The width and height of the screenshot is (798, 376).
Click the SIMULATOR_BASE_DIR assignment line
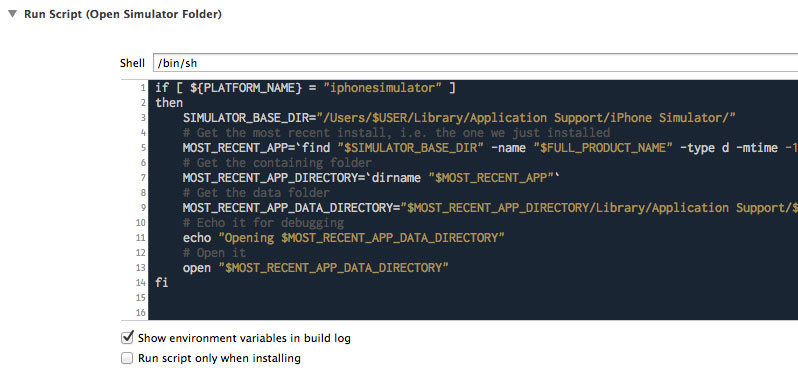(x=460, y=118)
